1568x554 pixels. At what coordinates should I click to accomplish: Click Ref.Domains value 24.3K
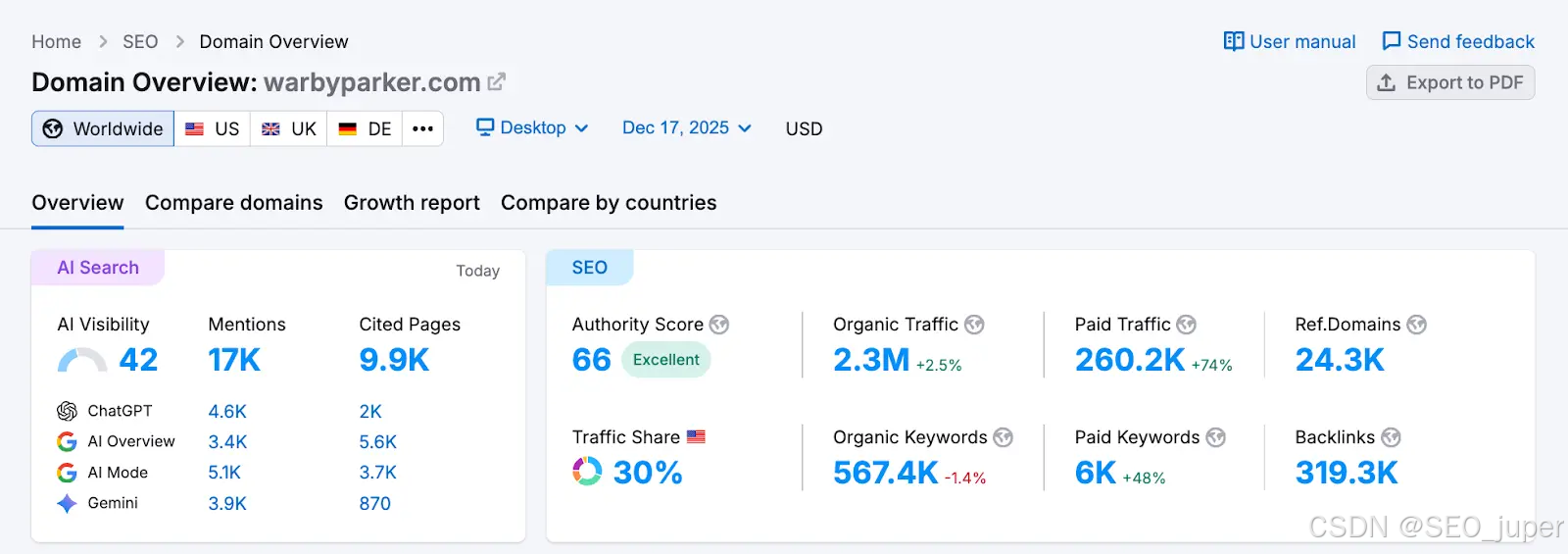[1340, 360]
